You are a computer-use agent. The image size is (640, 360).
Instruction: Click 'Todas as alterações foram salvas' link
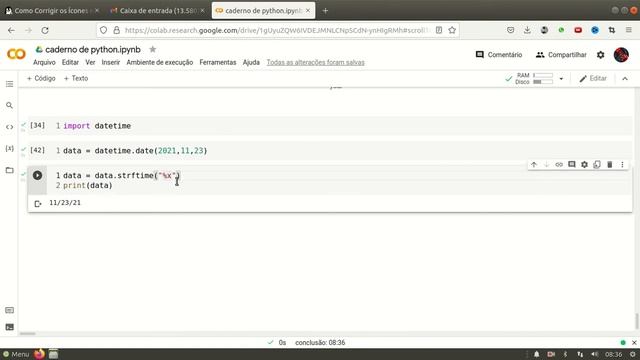point(316,62)
